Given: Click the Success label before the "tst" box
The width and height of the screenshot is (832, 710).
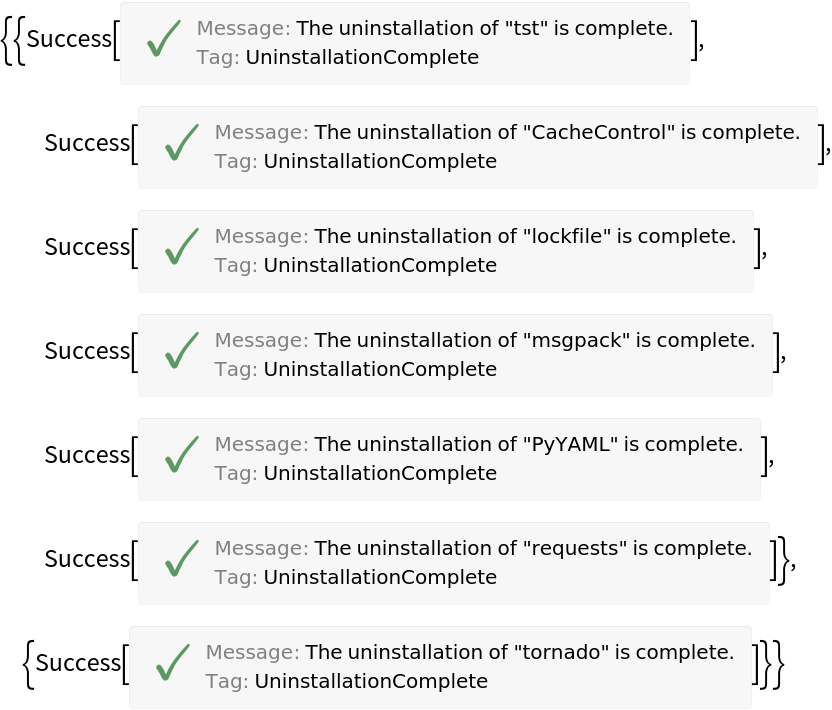Looking at the screenshot, I should pyautogui.click(x=69, y=40).
